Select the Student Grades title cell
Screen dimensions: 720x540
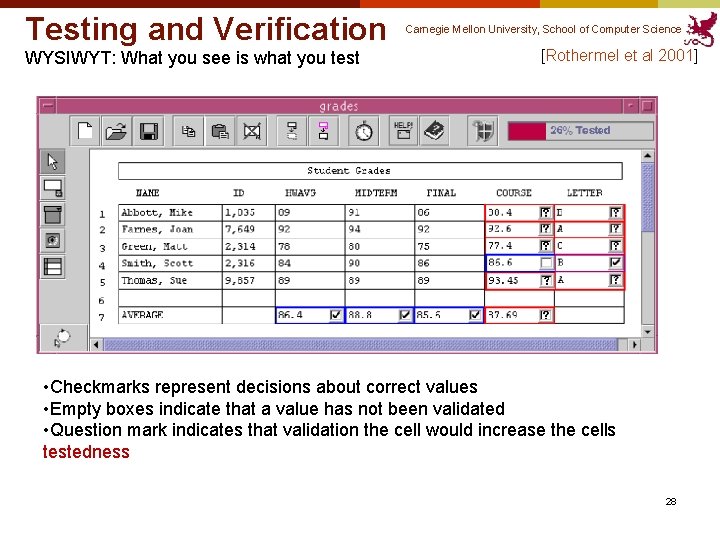pyautogui.click(x=370, y=171)
